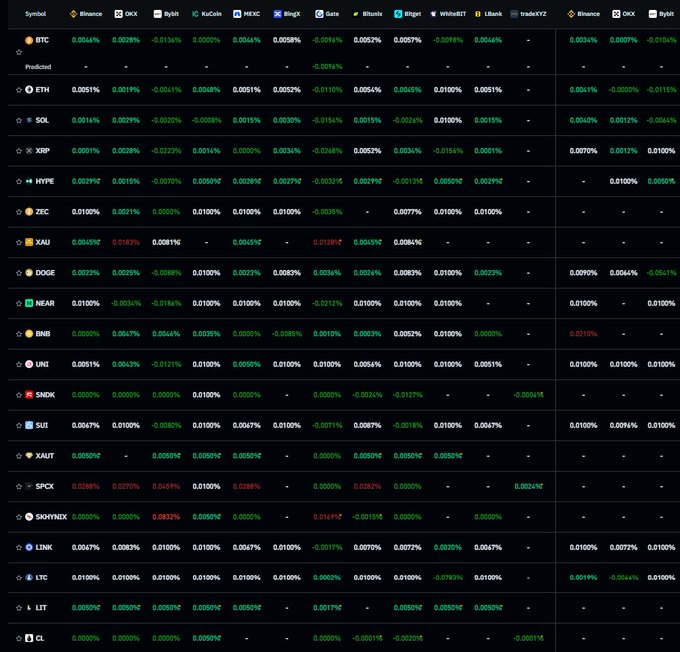Click XRP Gate rate -0.0268%
Image resolution: width=680 pixels, height=652 pixels.
coord(327,151)
